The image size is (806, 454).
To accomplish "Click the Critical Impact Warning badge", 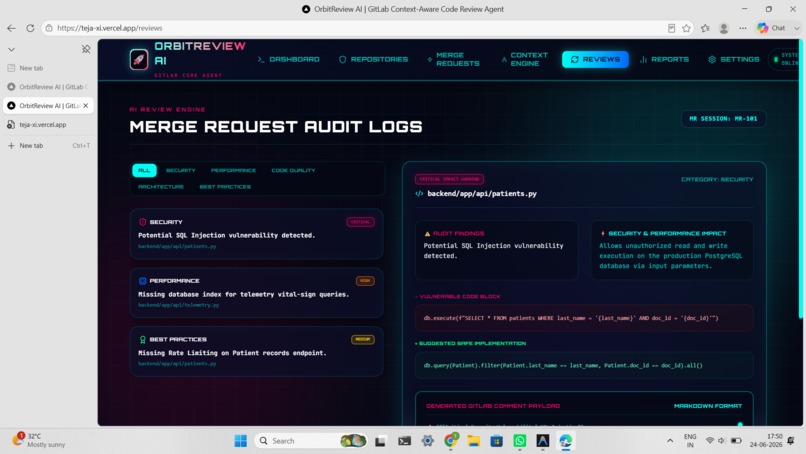I will pyautogui.click(x=449, y=179).
